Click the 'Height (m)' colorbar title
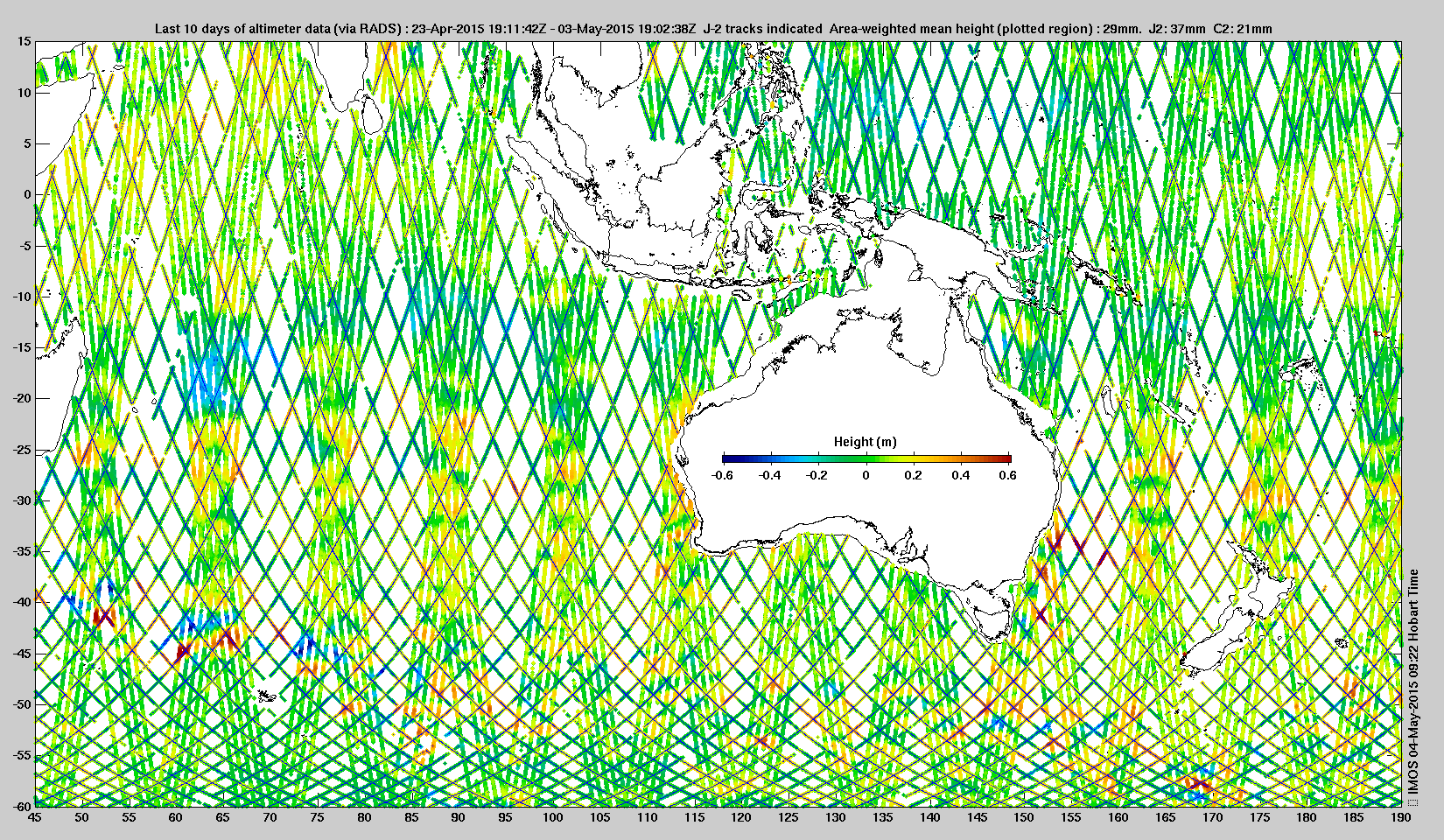 865,442
